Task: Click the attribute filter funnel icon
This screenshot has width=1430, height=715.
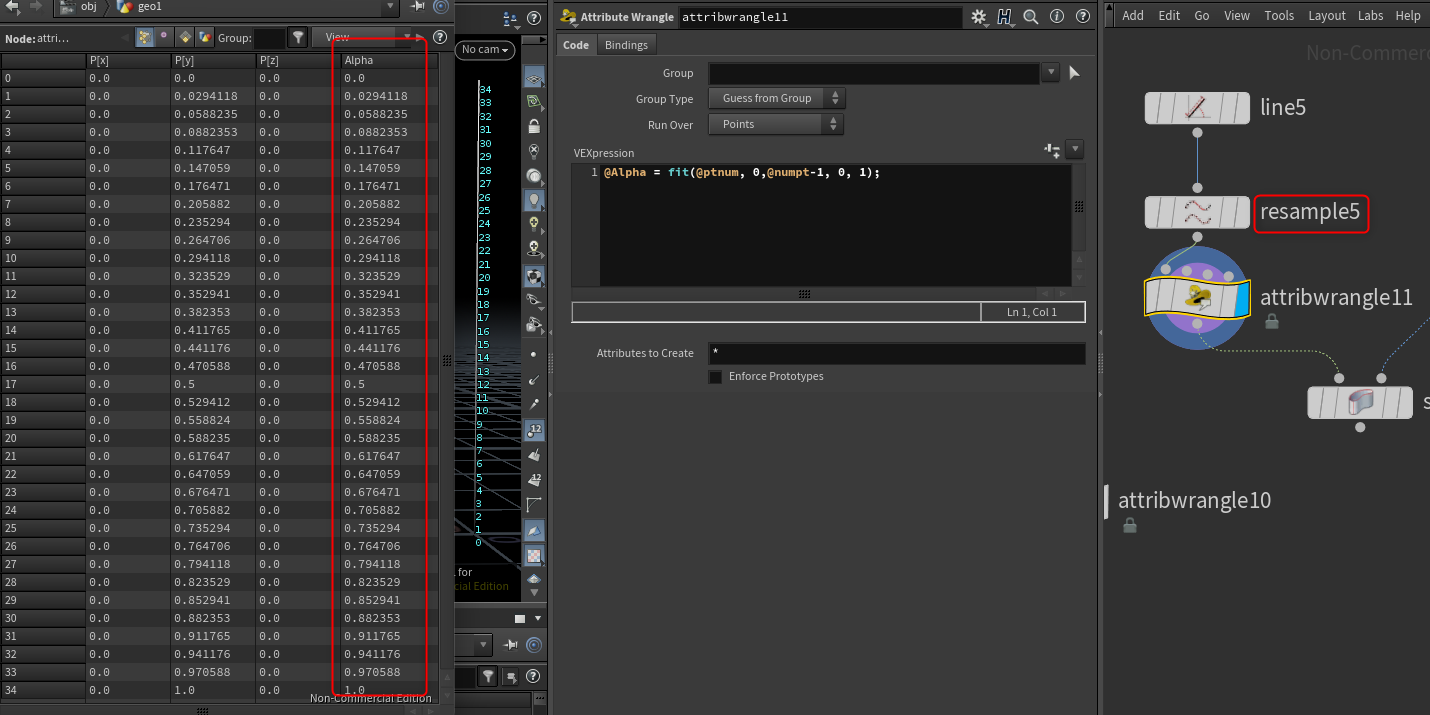Action: click(x=298, y=38)
